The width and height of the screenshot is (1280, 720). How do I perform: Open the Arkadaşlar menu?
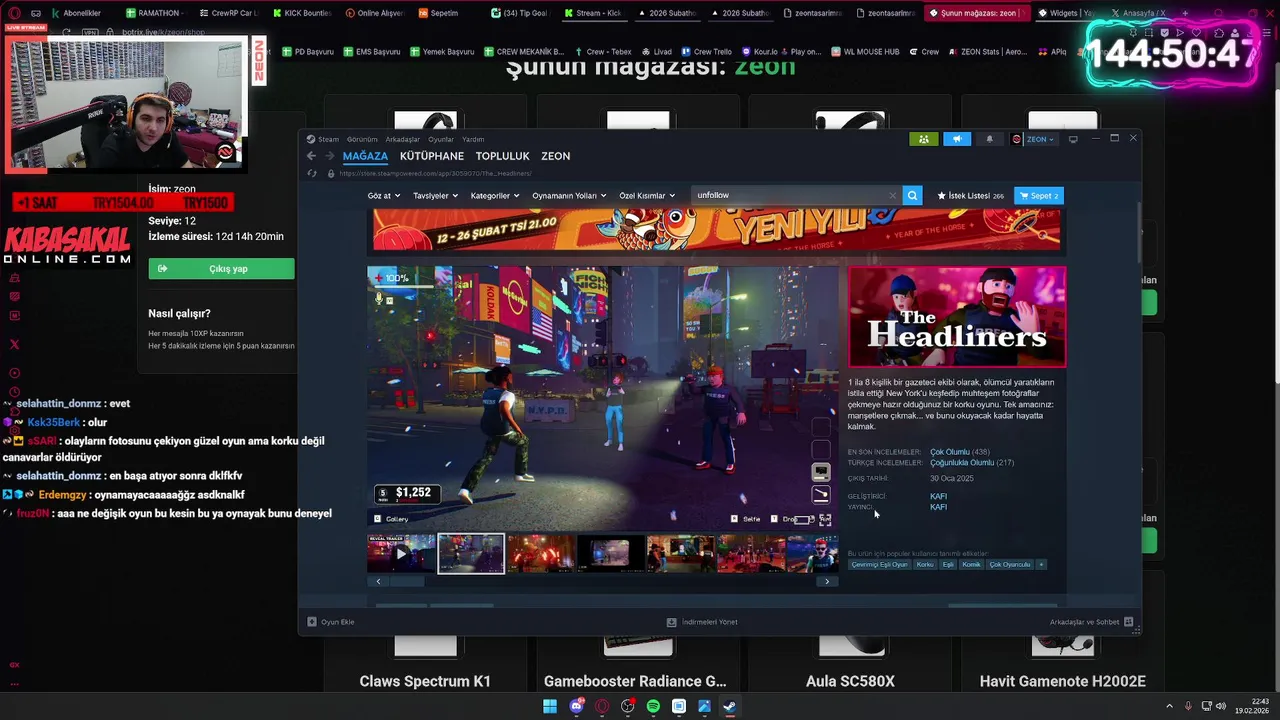click(x=403, y=139)
